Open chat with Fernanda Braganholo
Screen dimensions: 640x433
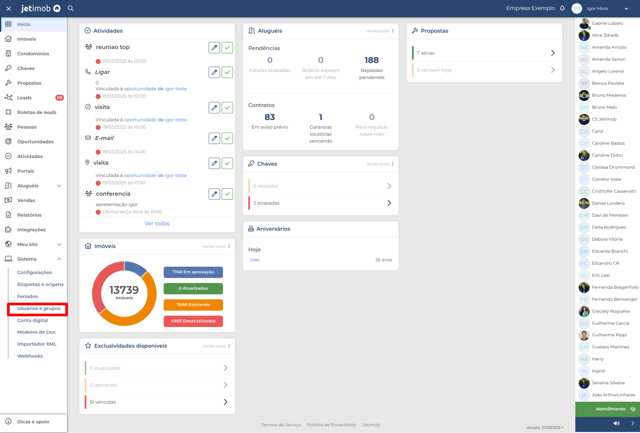pyautogui.click(x=608, y=287)
